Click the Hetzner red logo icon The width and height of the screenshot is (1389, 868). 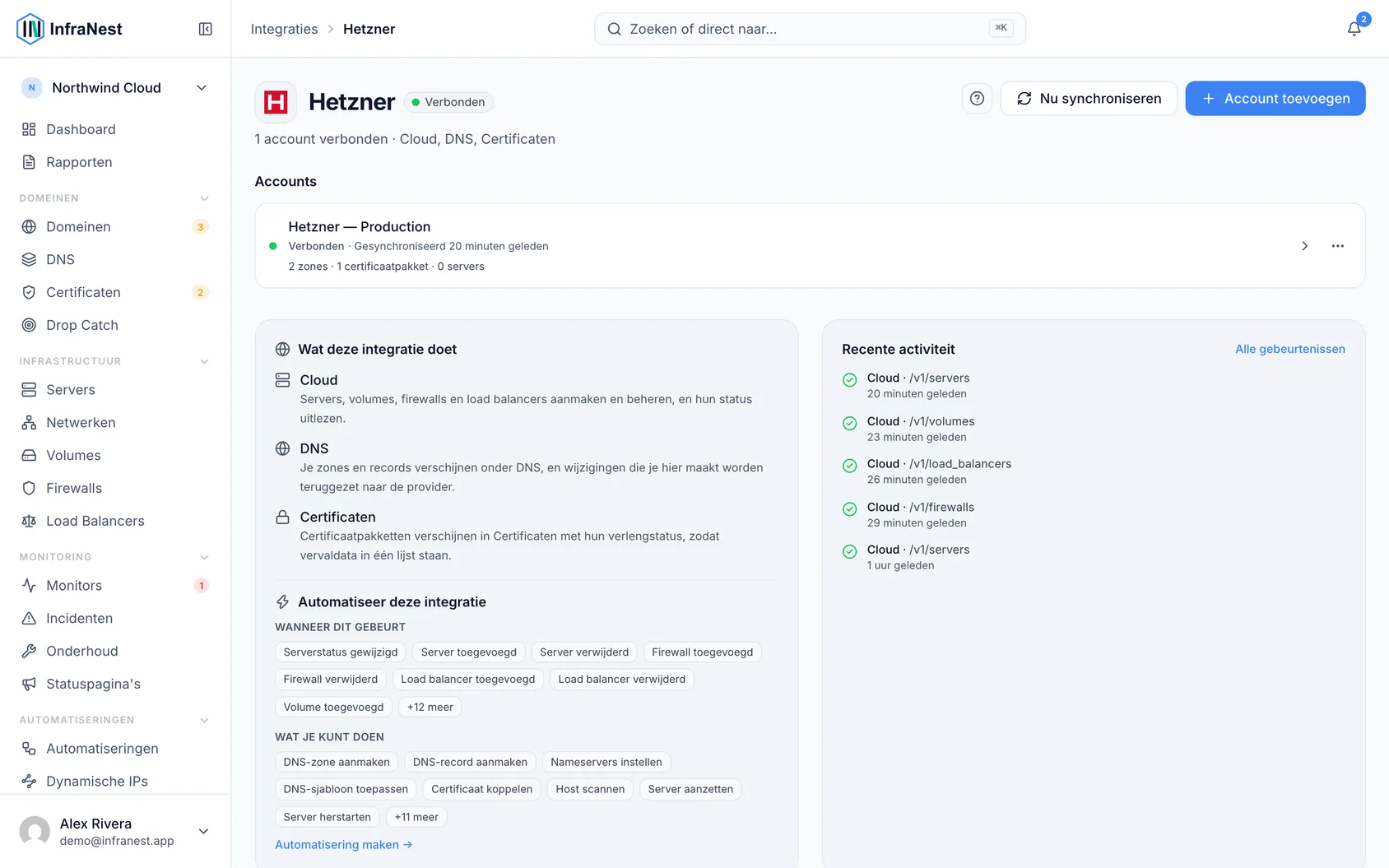(276, 102)
